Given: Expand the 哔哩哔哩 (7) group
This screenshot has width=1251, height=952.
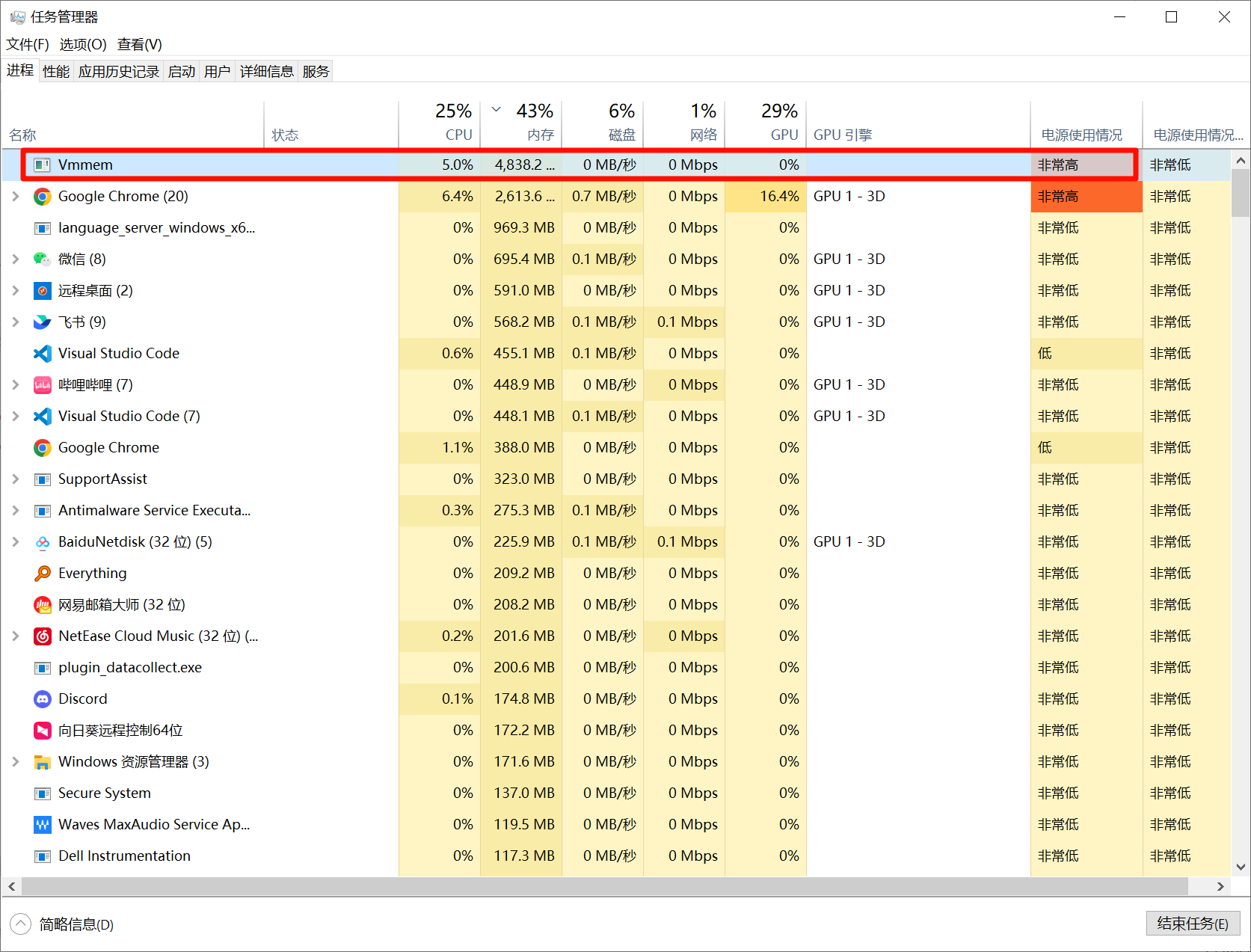Looking at the screenshot, I should pyautogui.click(x=16, y=385).
